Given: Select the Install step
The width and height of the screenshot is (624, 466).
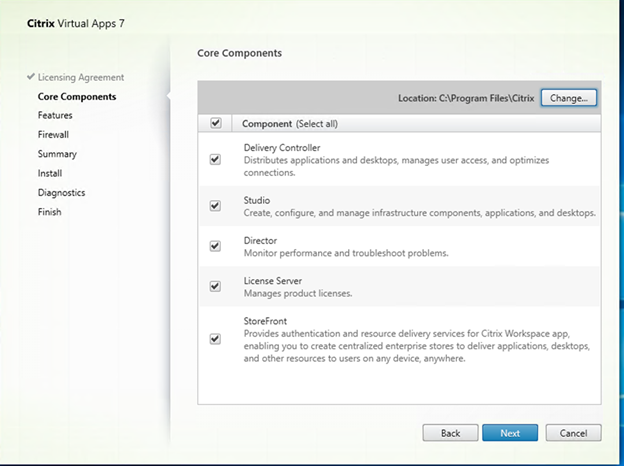Looking at the screenshot, I should 50,173.
